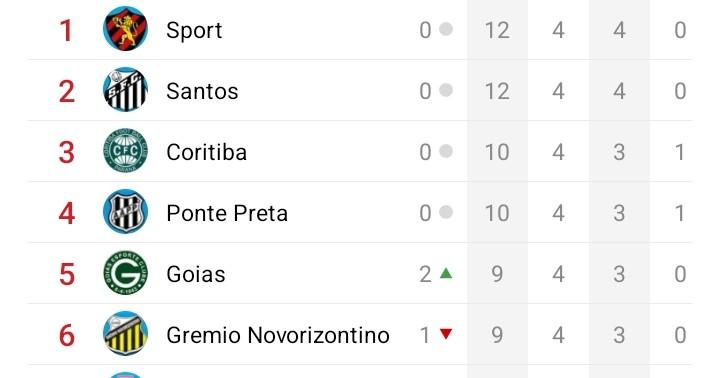Select the Coritiba team name

[x=207, y=152]
